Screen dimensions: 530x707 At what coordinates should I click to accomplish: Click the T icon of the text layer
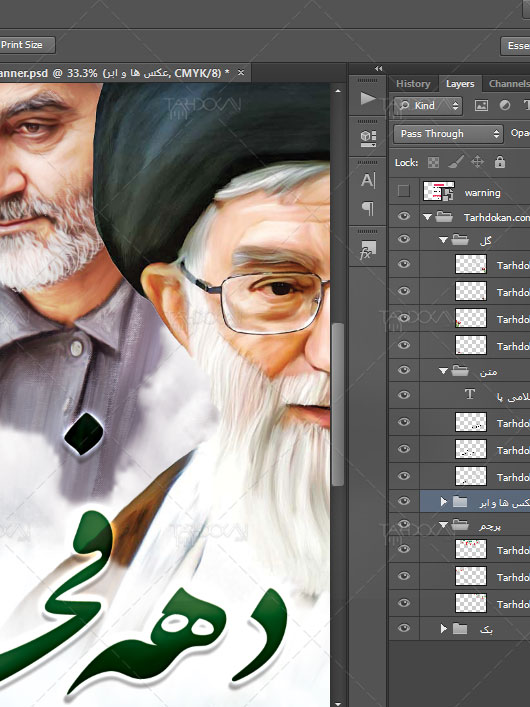point(470,394)
